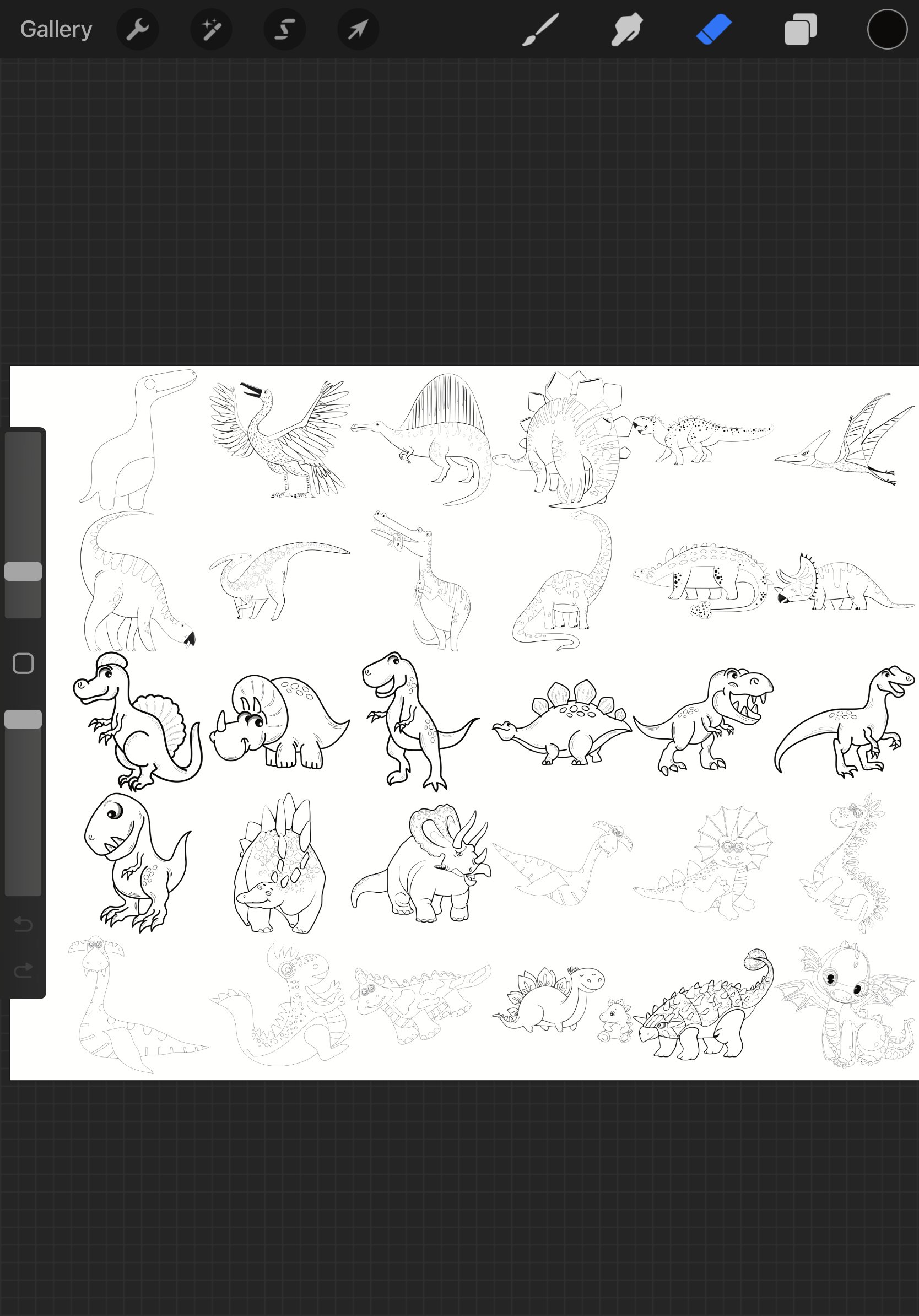Open the Adjustments magic wand menu
This screenshot has width=919, height=1316.
211,29
